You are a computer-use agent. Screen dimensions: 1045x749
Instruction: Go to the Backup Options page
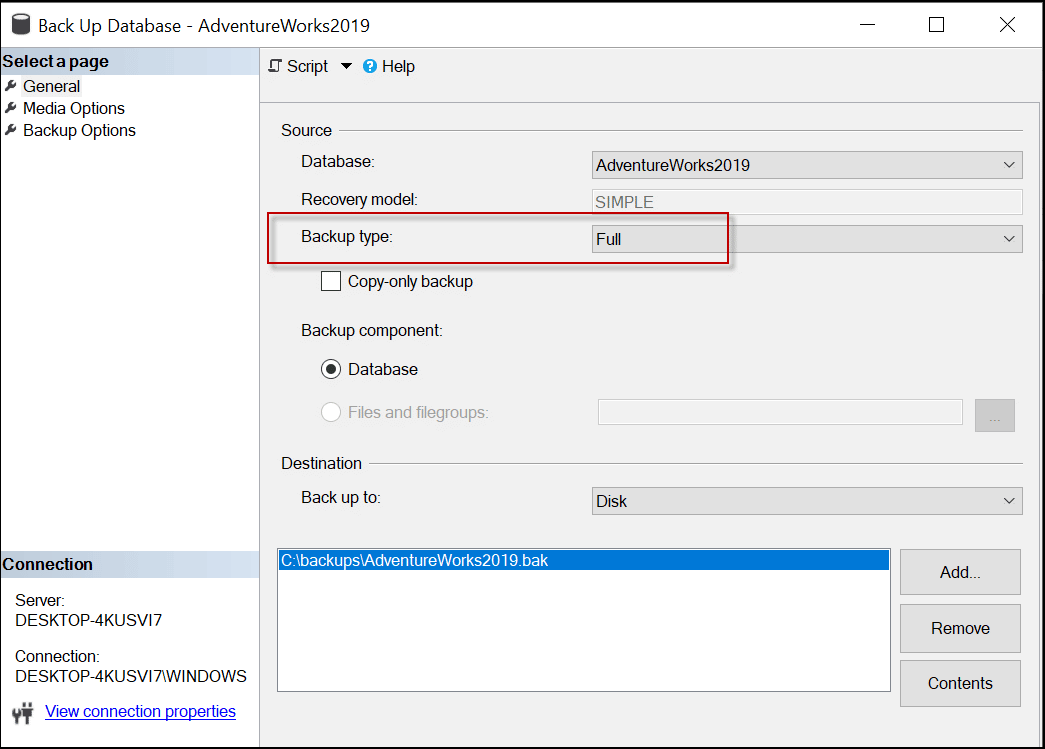point(79,130)
